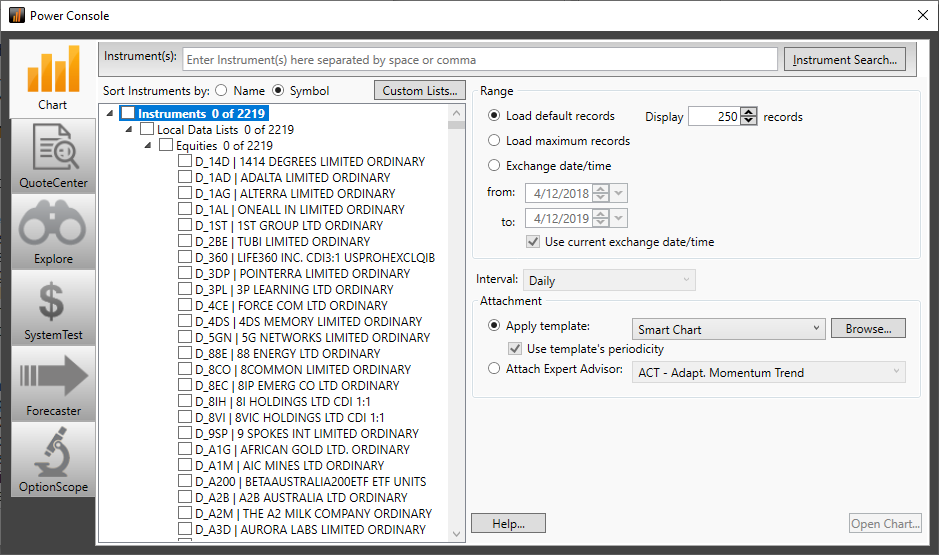This screenshot has height=555, width=939.
Task: Collapse the Local Data Lists node
Action: (129, 129)
